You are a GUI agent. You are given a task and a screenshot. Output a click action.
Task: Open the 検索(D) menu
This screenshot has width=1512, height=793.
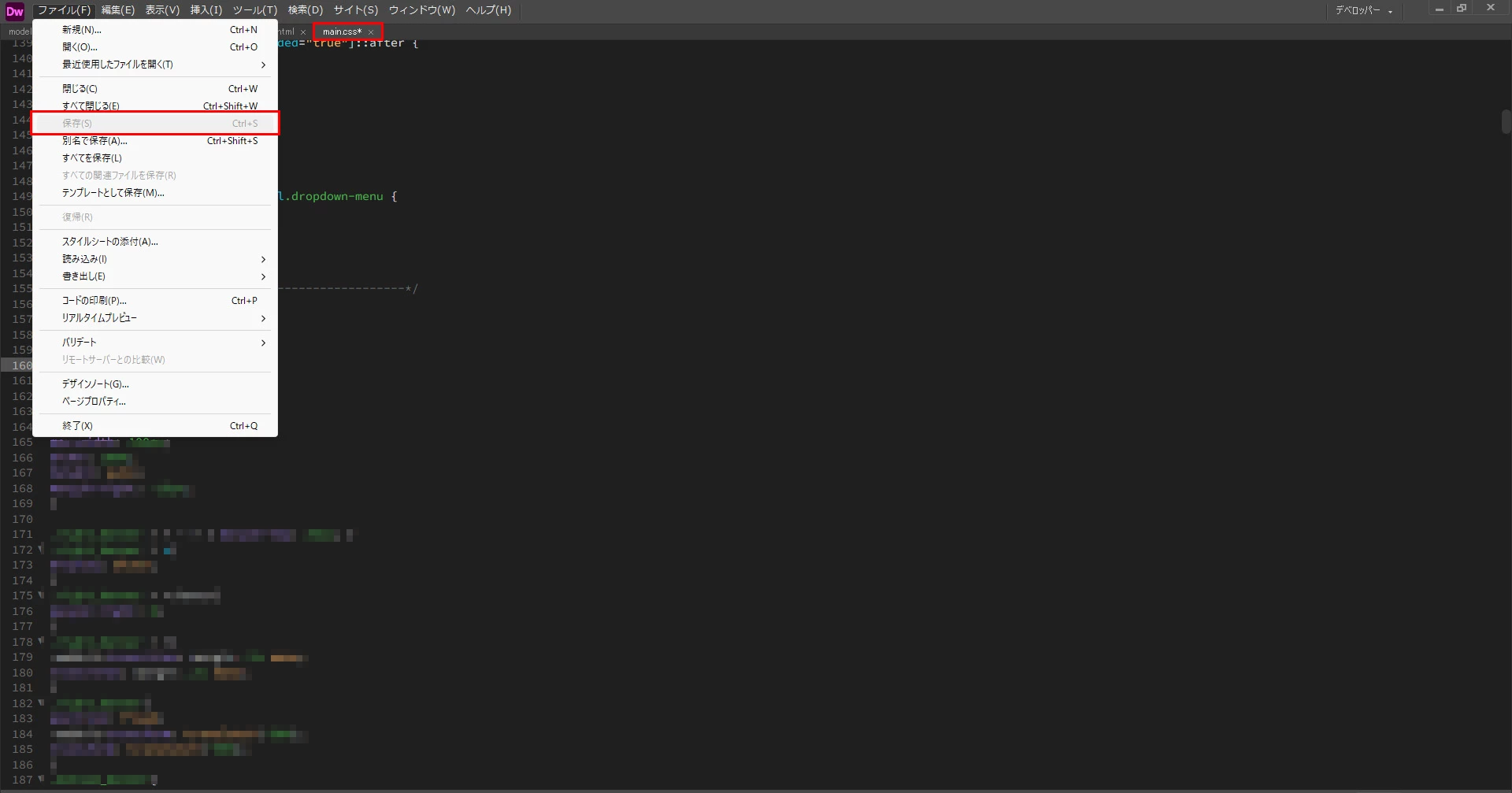[306, 10]
